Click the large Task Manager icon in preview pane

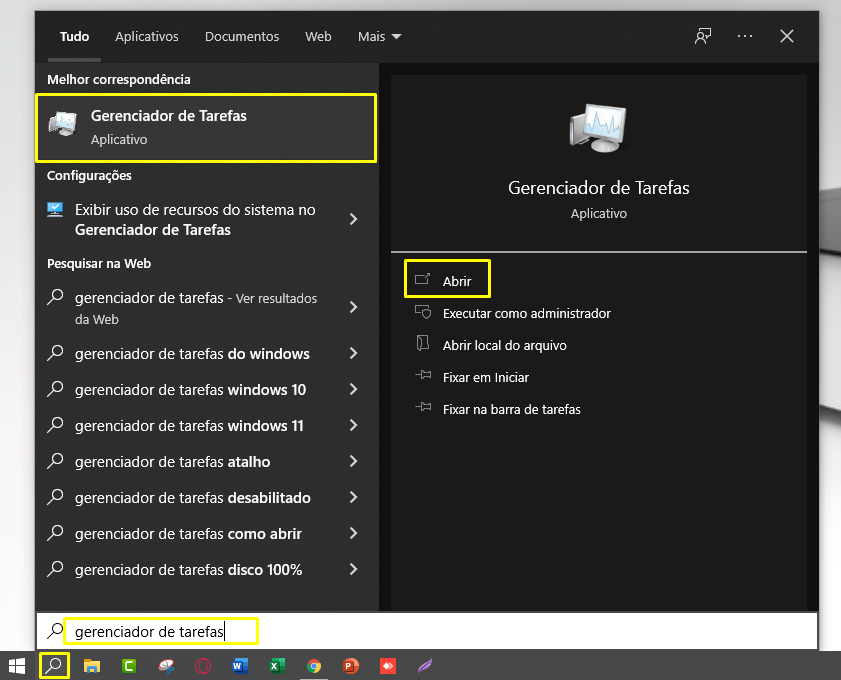pyautogui.click(x=598, y=128)
